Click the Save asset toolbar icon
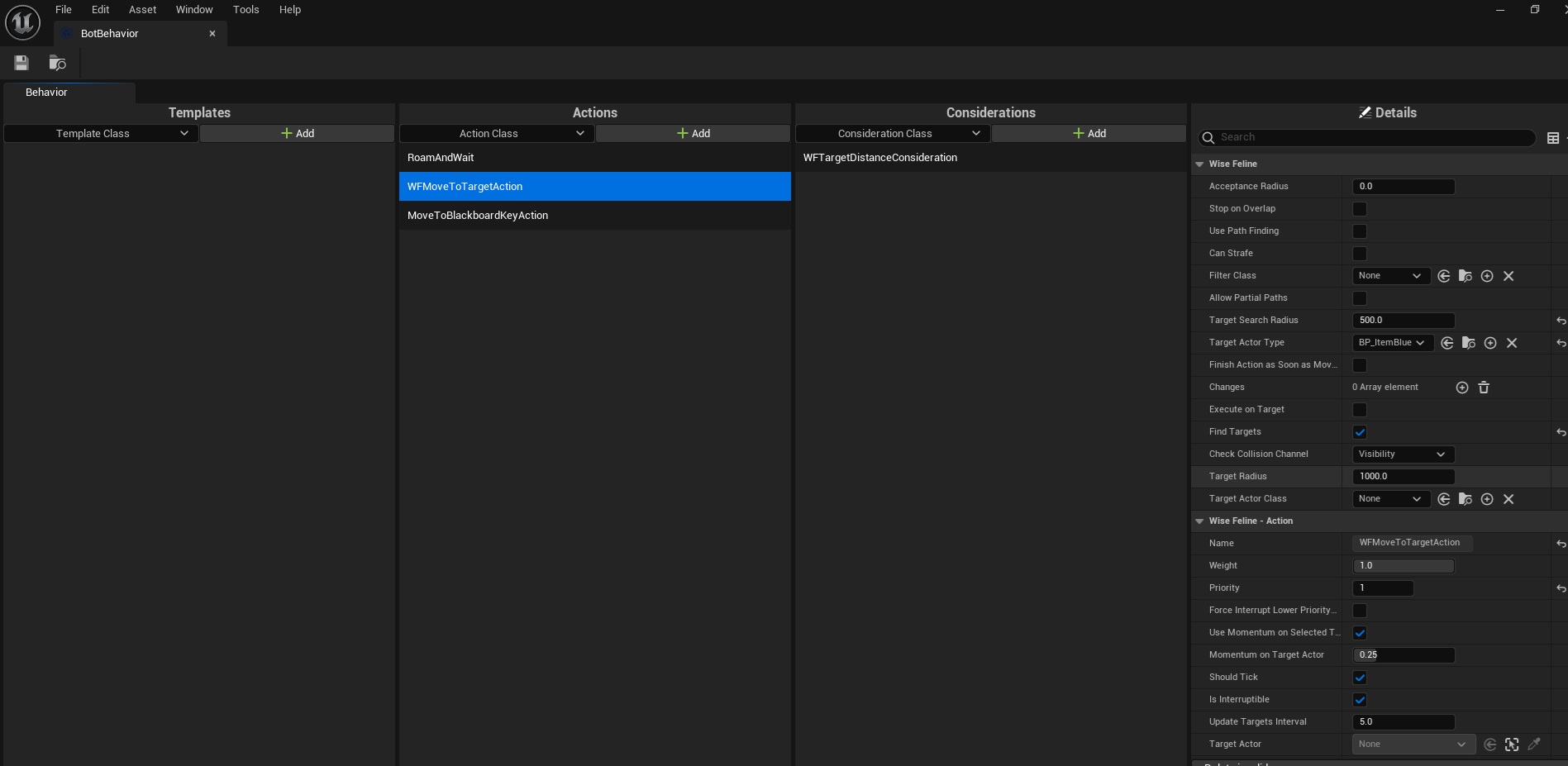 [21, 63]
